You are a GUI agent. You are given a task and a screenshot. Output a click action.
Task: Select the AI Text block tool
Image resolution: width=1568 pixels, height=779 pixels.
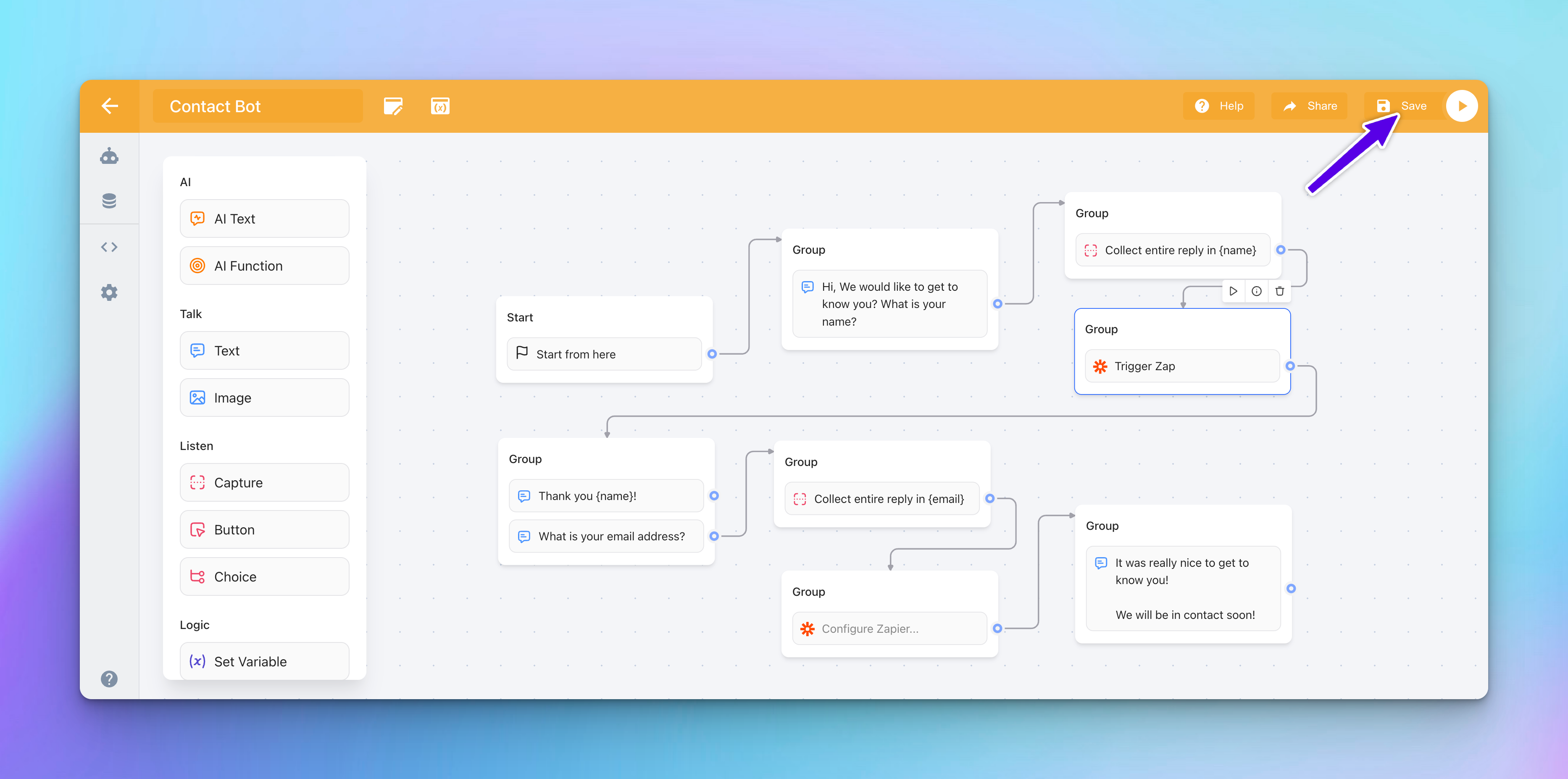(x=265, y=218)
